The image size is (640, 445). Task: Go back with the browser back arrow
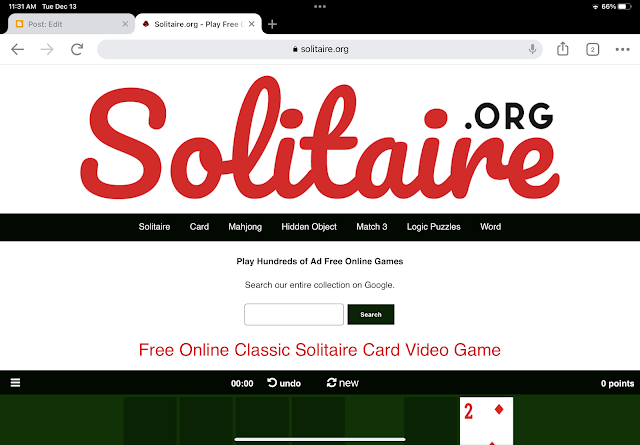18,49
